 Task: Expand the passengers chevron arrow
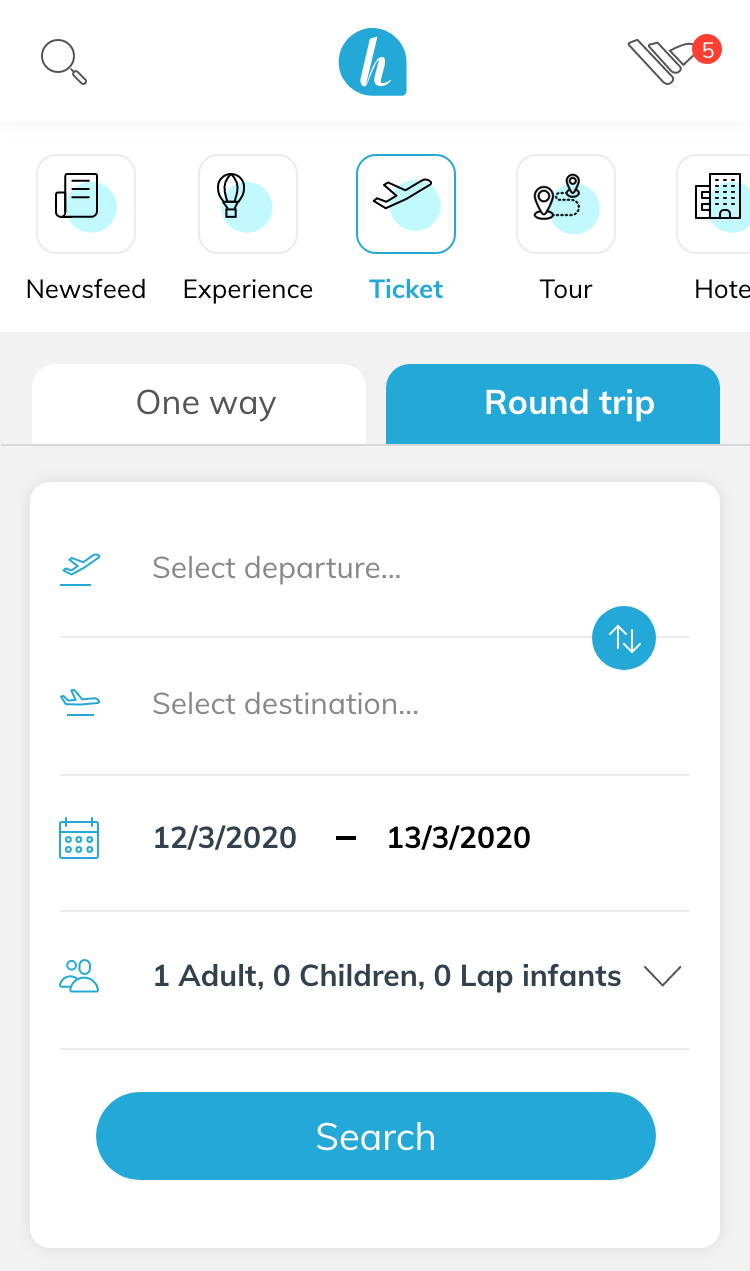(663, 976)
